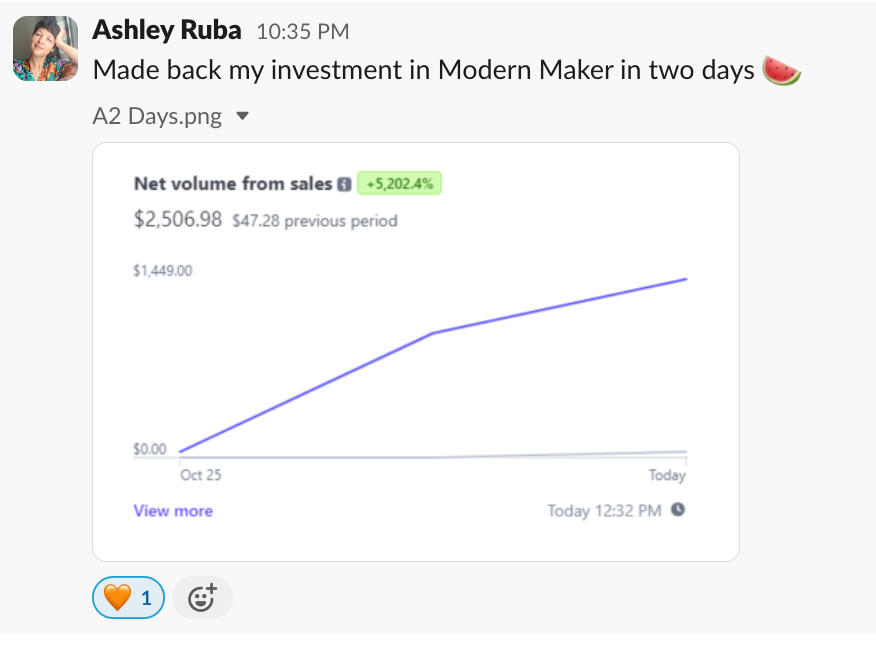
Task: Click the watermelon emoji in the message
Action: [x=781, y=71]
